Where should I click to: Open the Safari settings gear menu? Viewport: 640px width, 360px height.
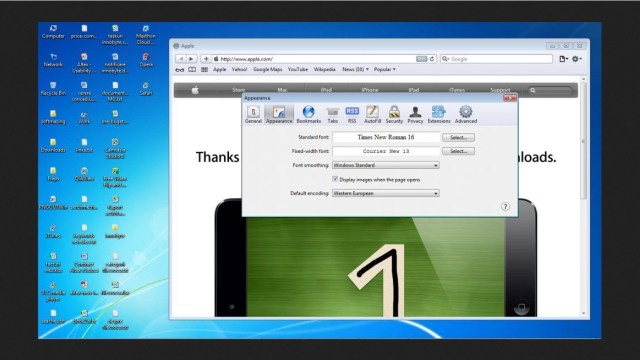pos(576,59)
